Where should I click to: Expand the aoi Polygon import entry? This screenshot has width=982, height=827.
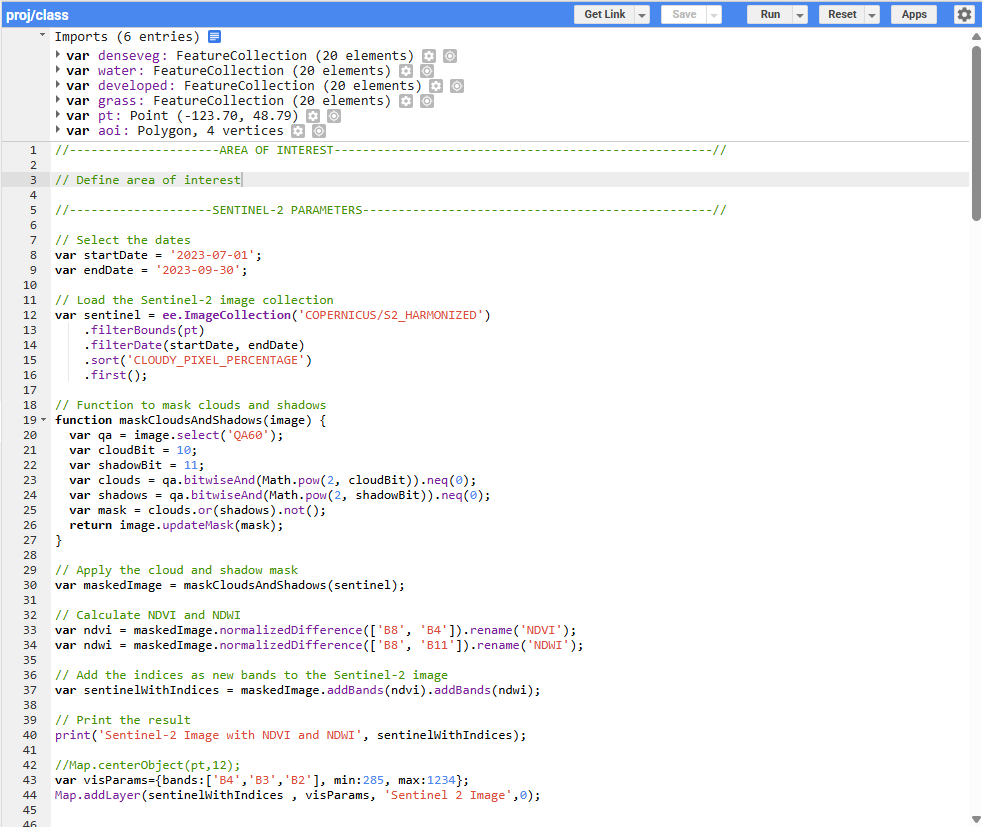58,130
